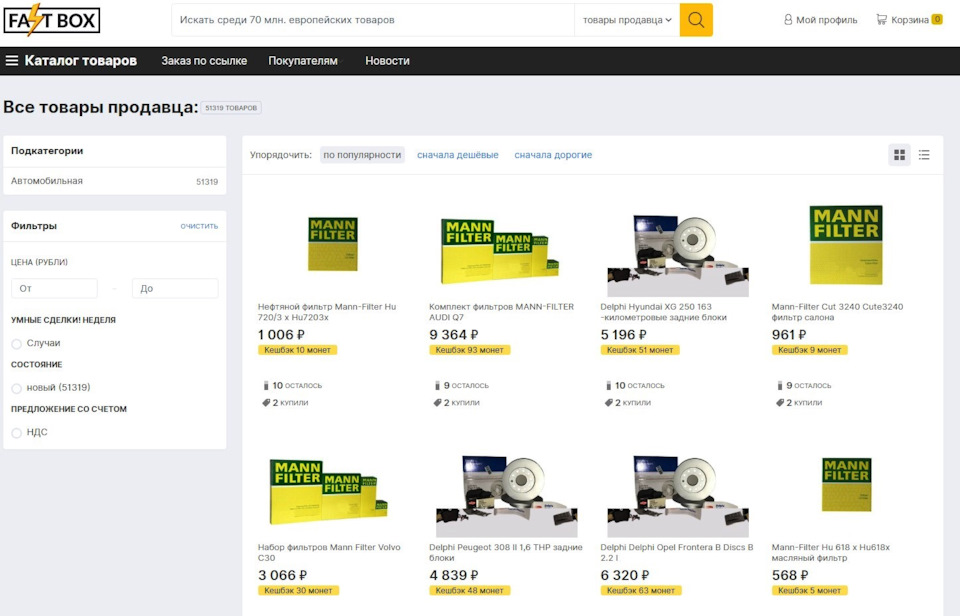Open 'Корзина' link

[x=910, y=20]
